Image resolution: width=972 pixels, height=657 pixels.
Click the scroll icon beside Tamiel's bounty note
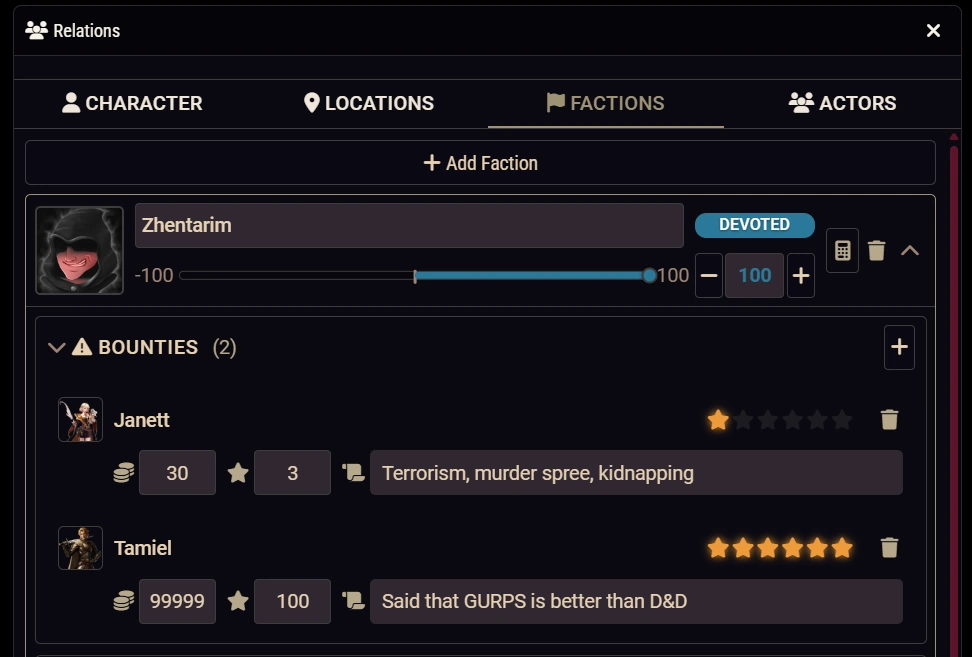353,601
